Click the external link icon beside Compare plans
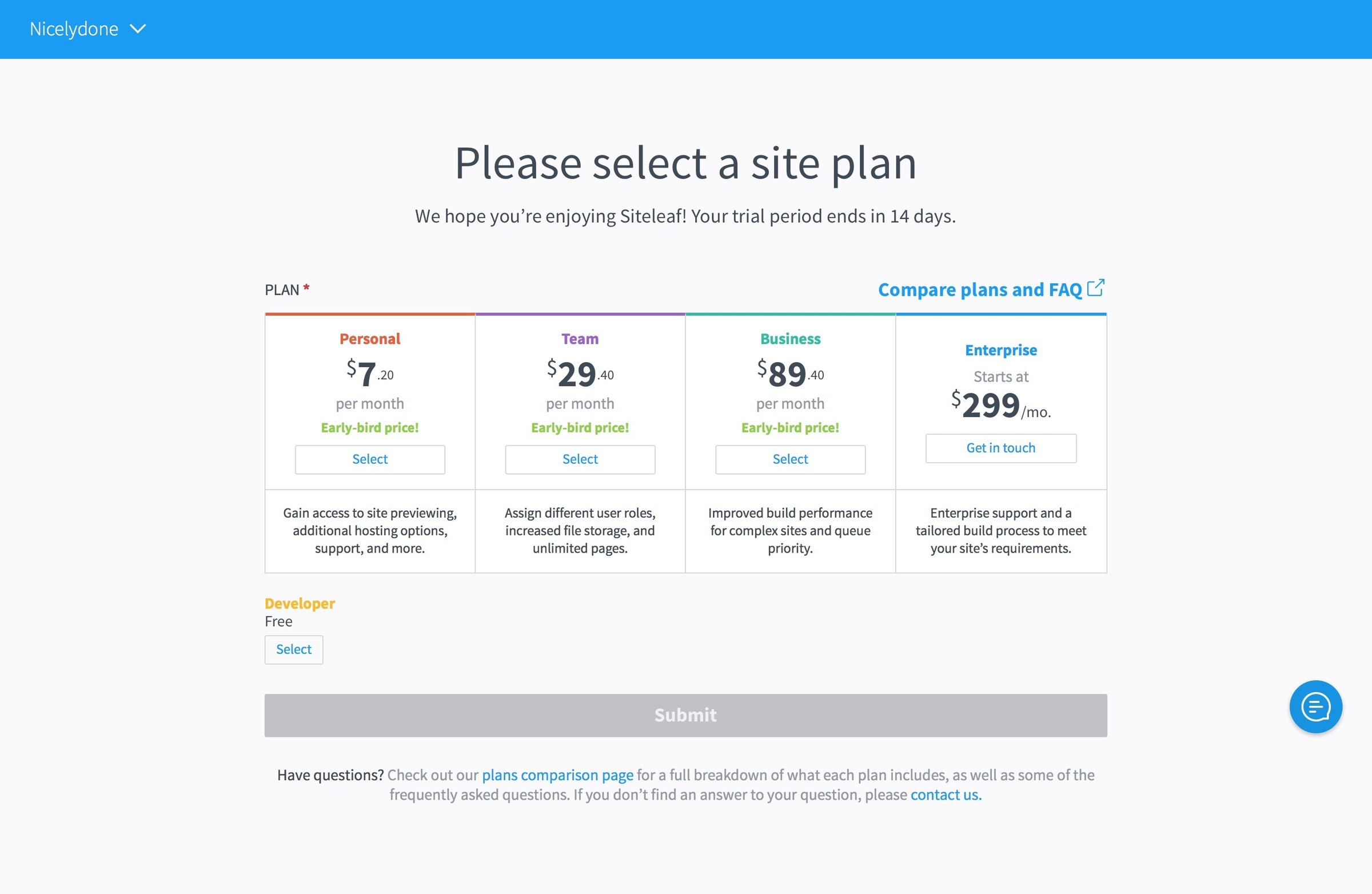1372x894 pixels. pyautogui.click(x=1095, y=288)
